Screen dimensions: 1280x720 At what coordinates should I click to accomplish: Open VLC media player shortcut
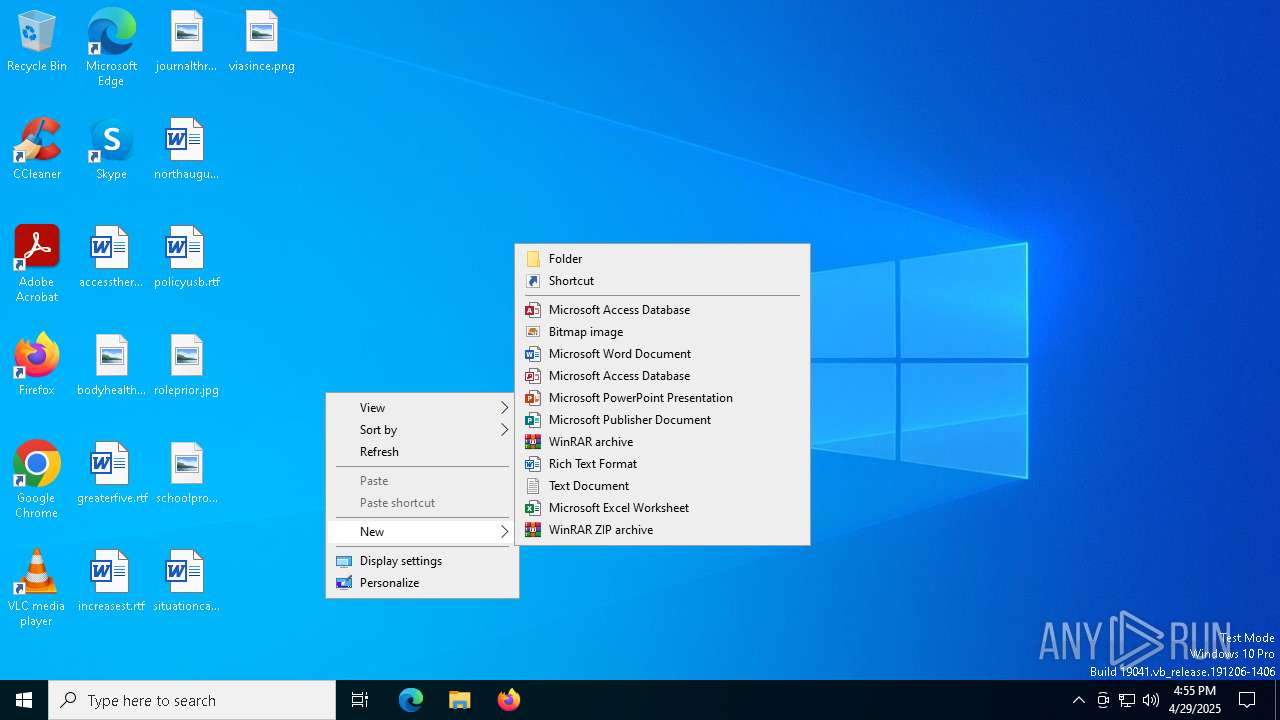(37, 588)
